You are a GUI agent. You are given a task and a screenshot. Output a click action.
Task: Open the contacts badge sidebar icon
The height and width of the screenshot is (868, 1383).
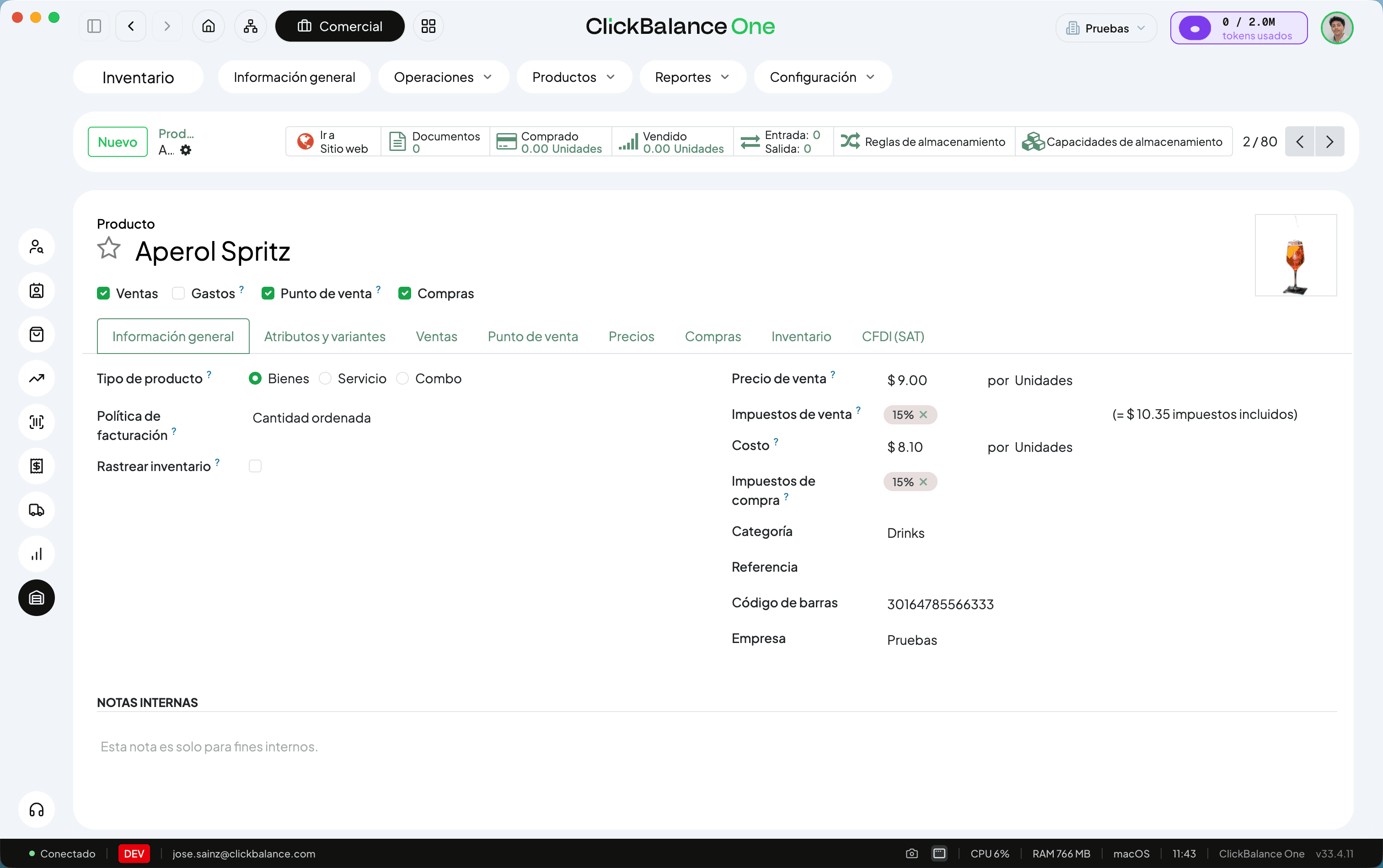37,290
